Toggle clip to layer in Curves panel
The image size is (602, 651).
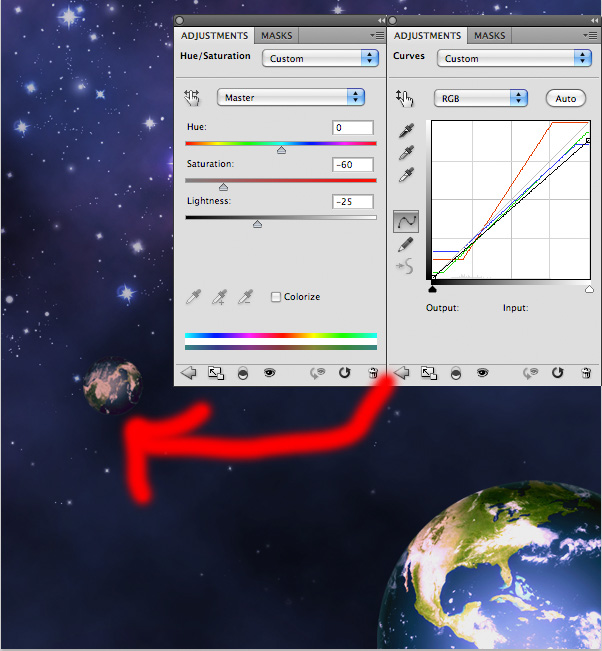(456, 373)
